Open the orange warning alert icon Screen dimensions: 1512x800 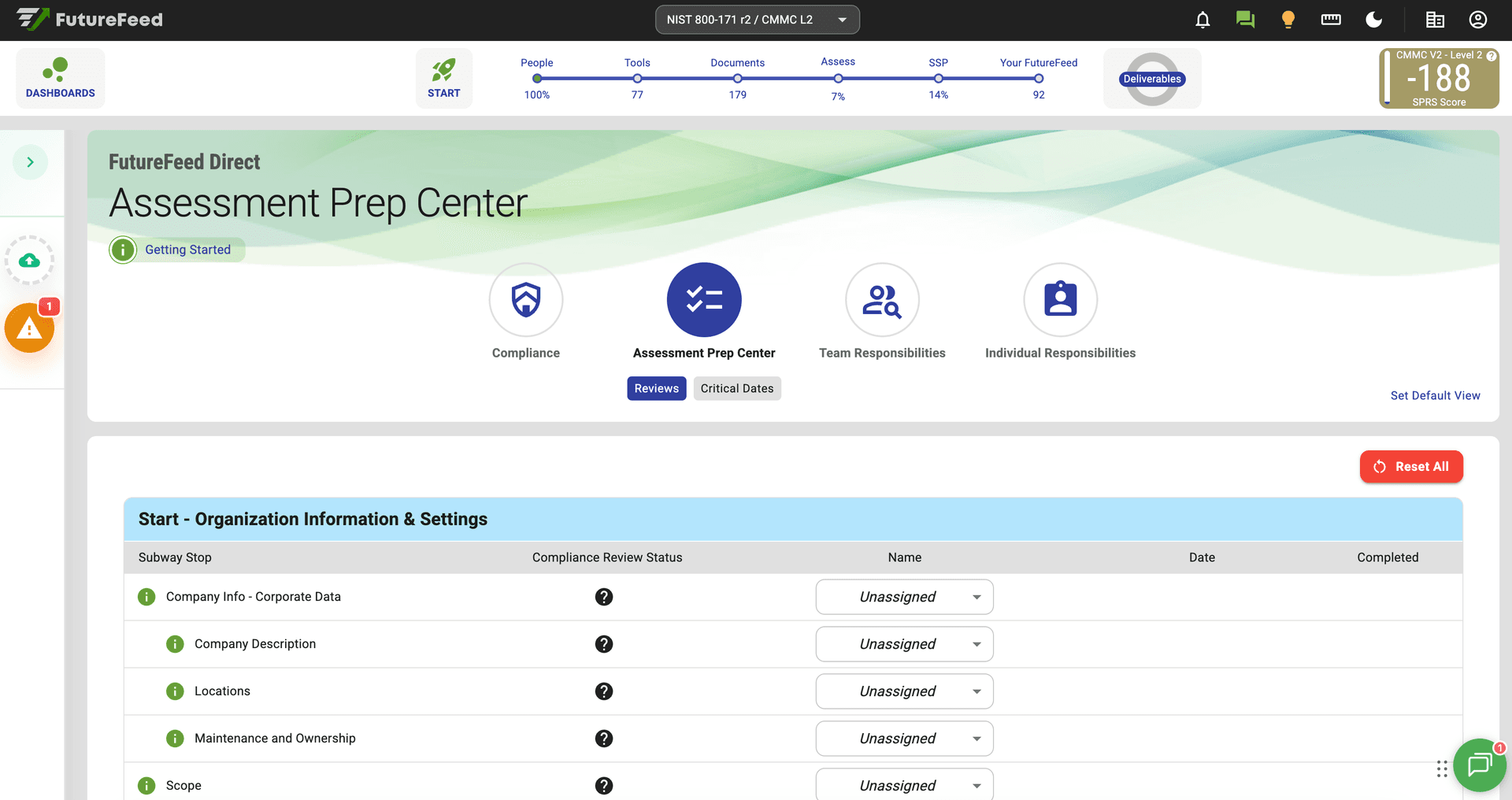29,328
